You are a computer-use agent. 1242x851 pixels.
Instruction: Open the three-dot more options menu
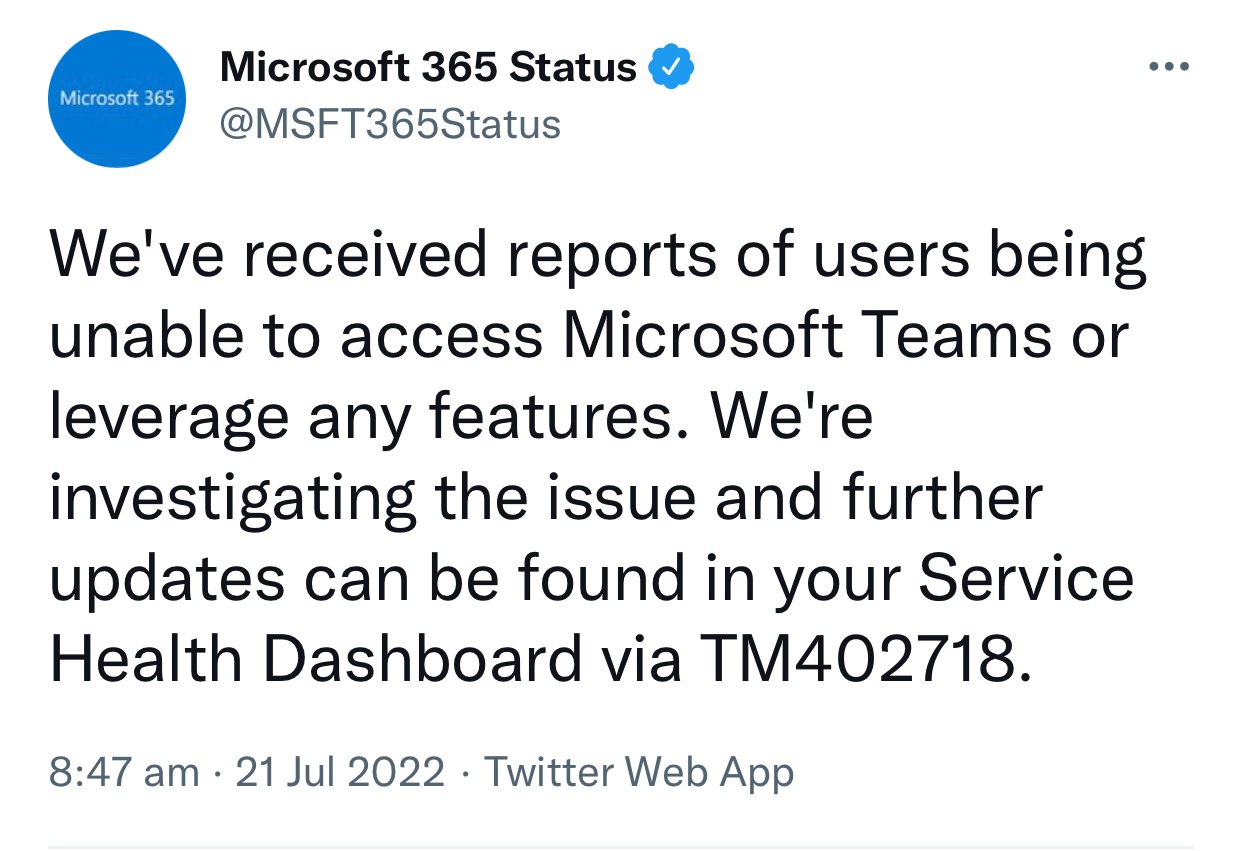1169,67
